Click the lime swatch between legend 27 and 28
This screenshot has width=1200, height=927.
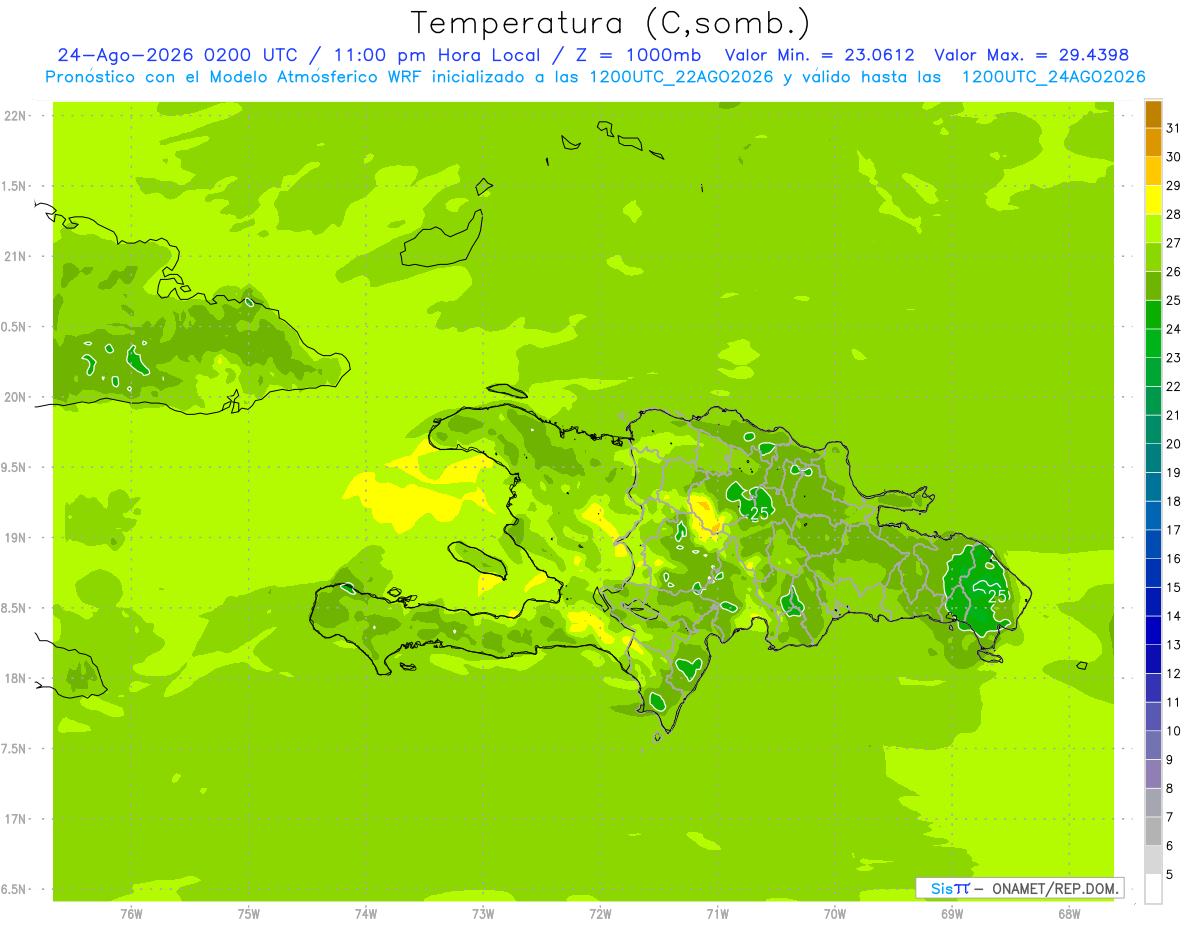pos(1153,229)
